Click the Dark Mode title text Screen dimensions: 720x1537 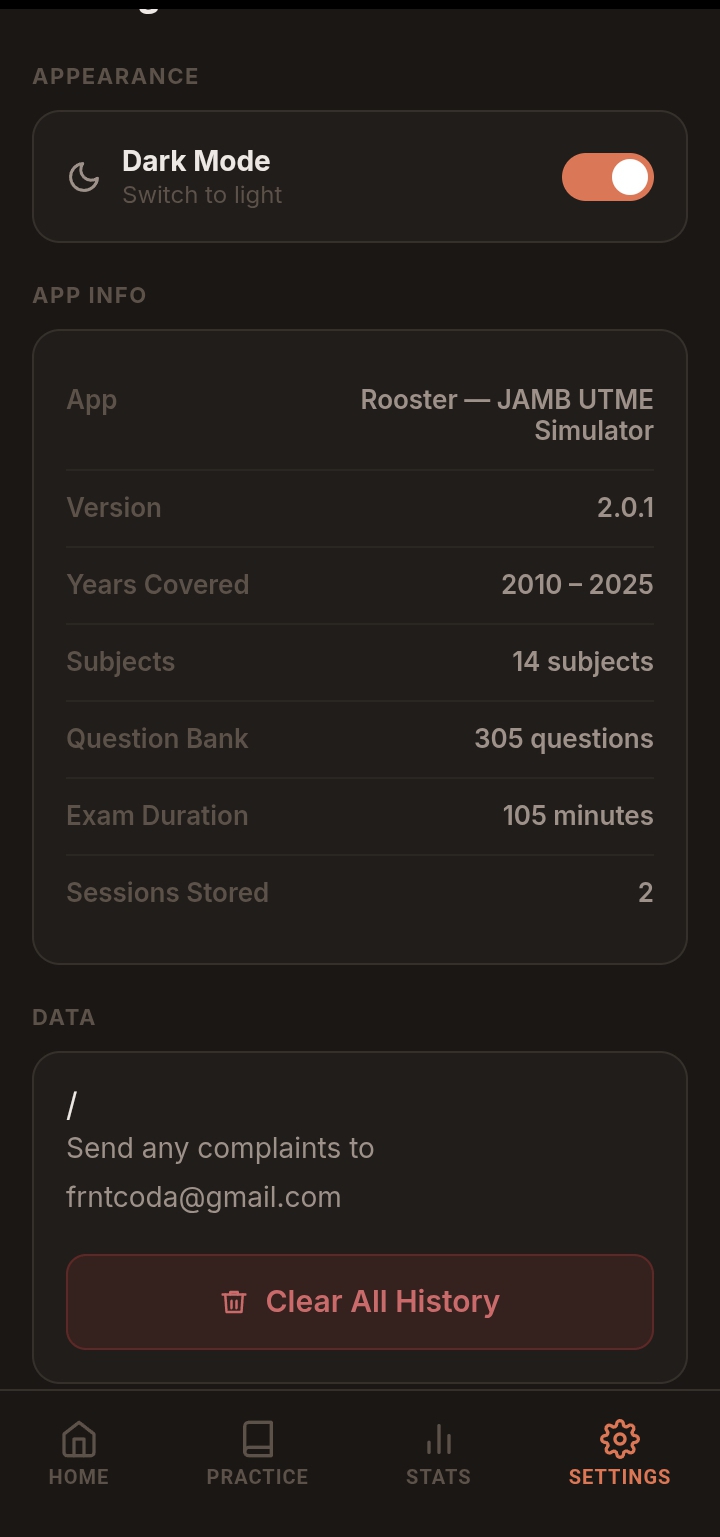click(196, 161)
